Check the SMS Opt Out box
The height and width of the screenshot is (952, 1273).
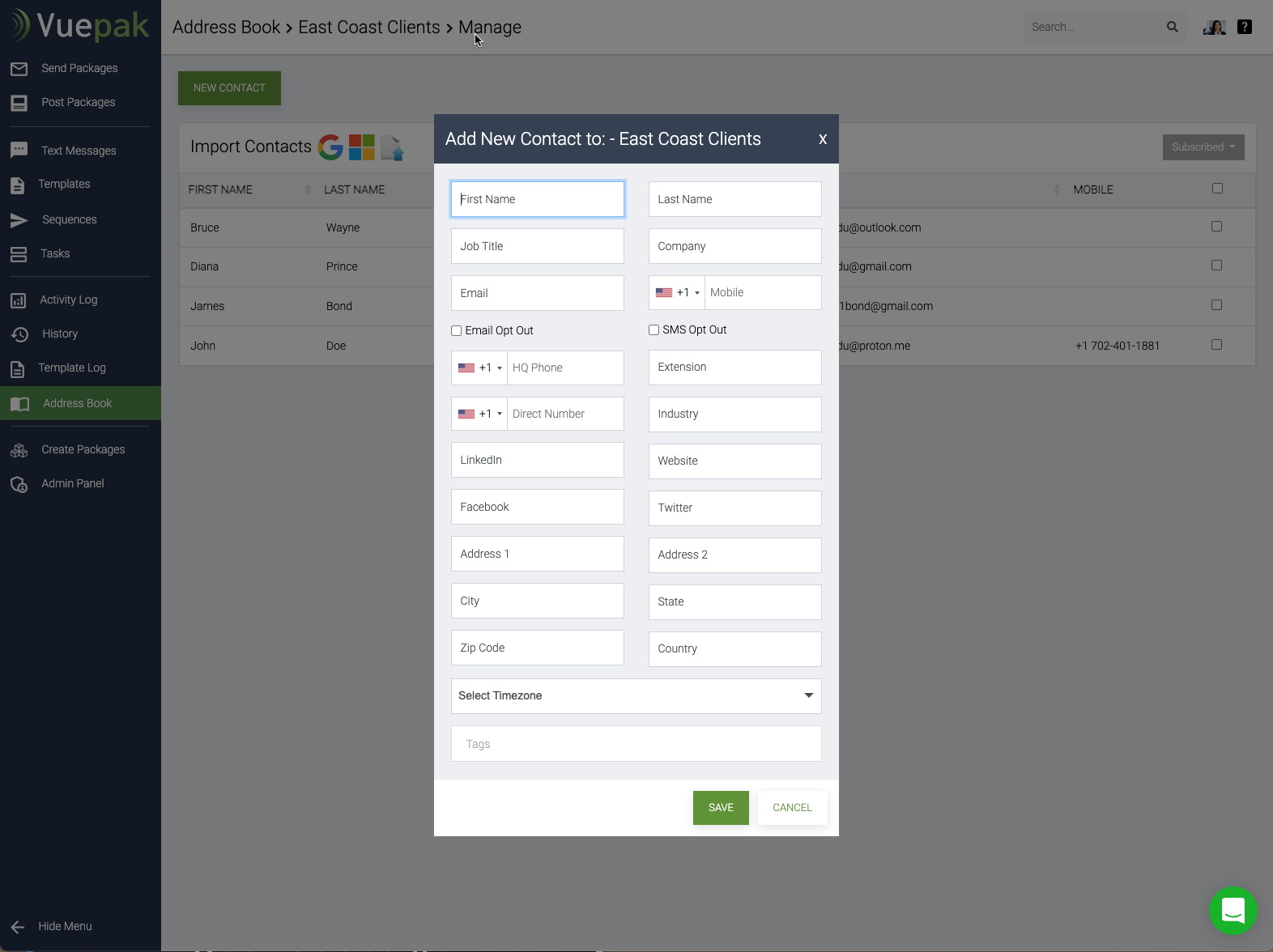(x=654, y=329)
